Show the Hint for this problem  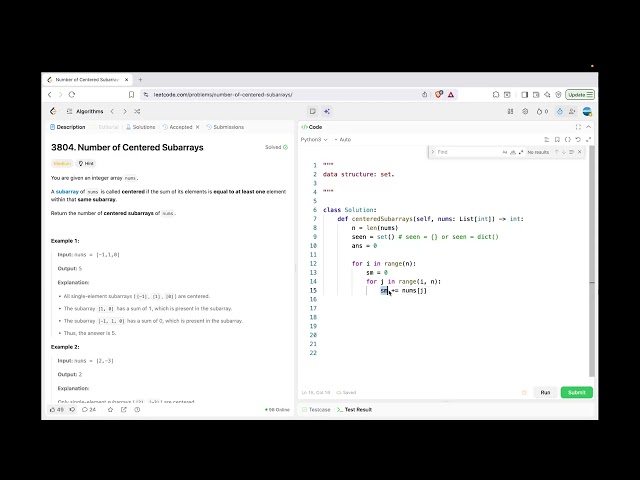click(x=86, y=163)
